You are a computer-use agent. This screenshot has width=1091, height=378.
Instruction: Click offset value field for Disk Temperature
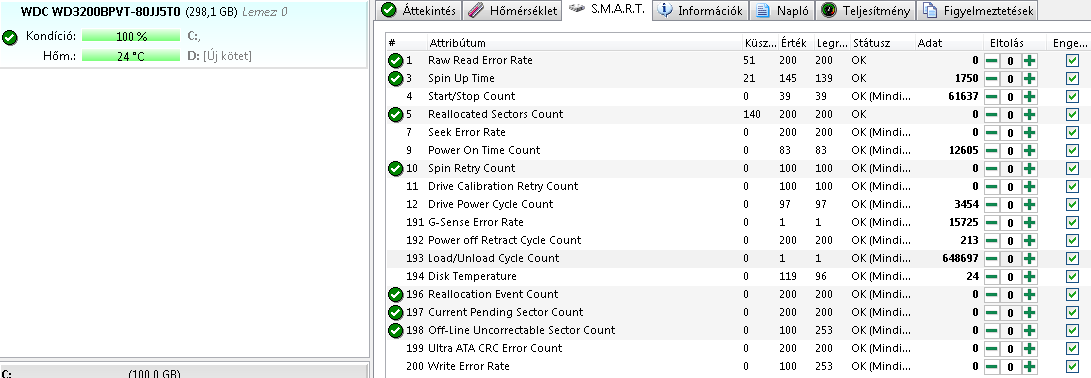coord(1010,276)
